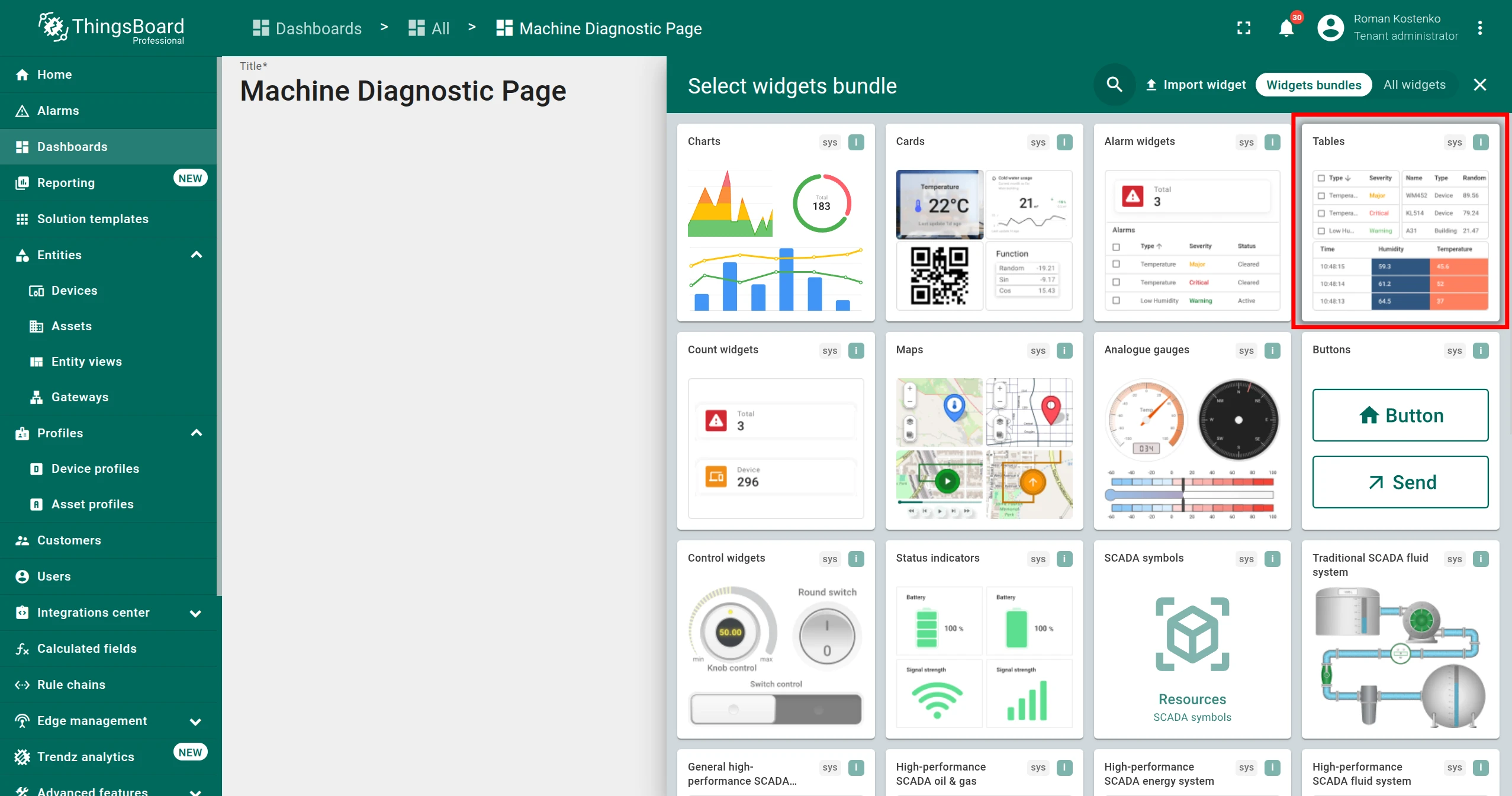Click the Calculated fields fx icon
Screen dimensions: 1512x796
[x=22, y=649]
